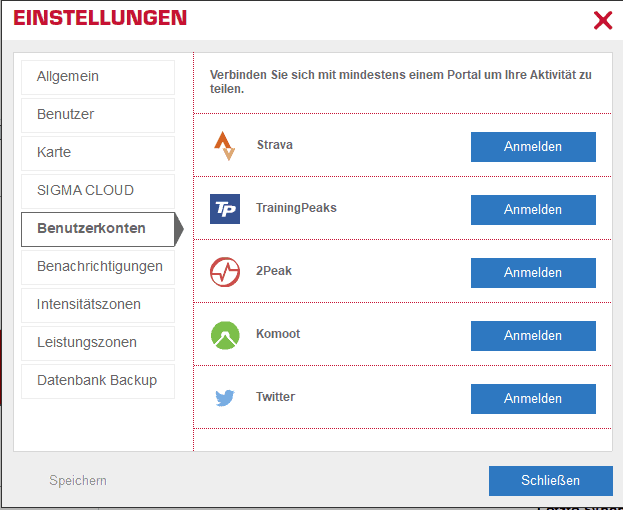This screenshot has width=623, height=510.
Task: Close the Einstellungen dialog with the red X
Action: (603, 20)
